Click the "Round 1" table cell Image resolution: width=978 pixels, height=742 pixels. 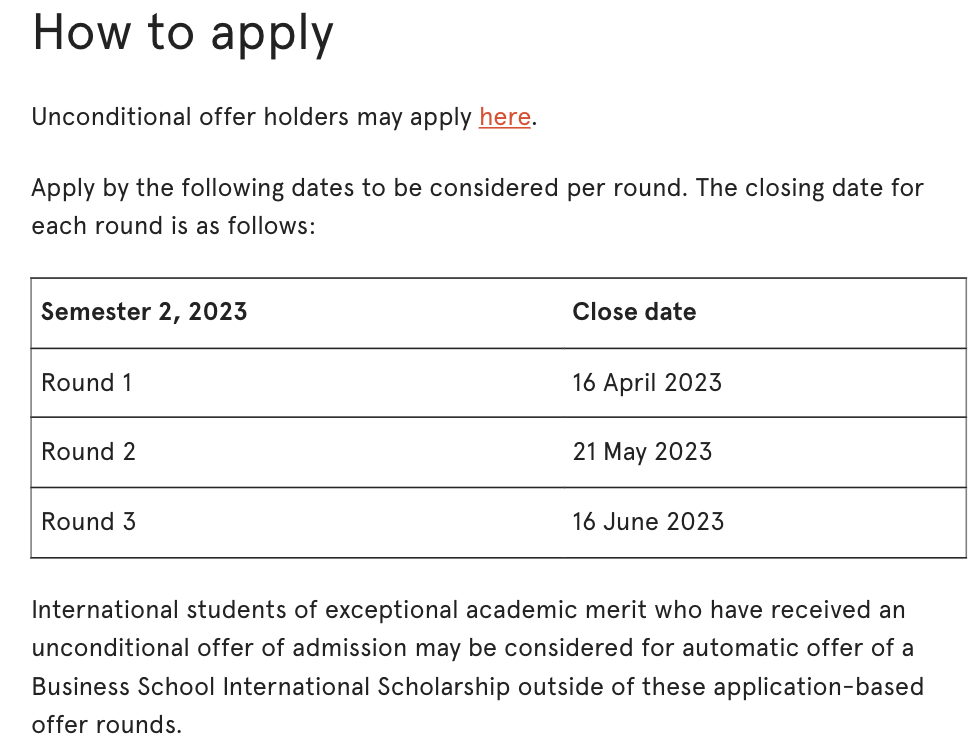pyautogui.click(x=86, y=383)
